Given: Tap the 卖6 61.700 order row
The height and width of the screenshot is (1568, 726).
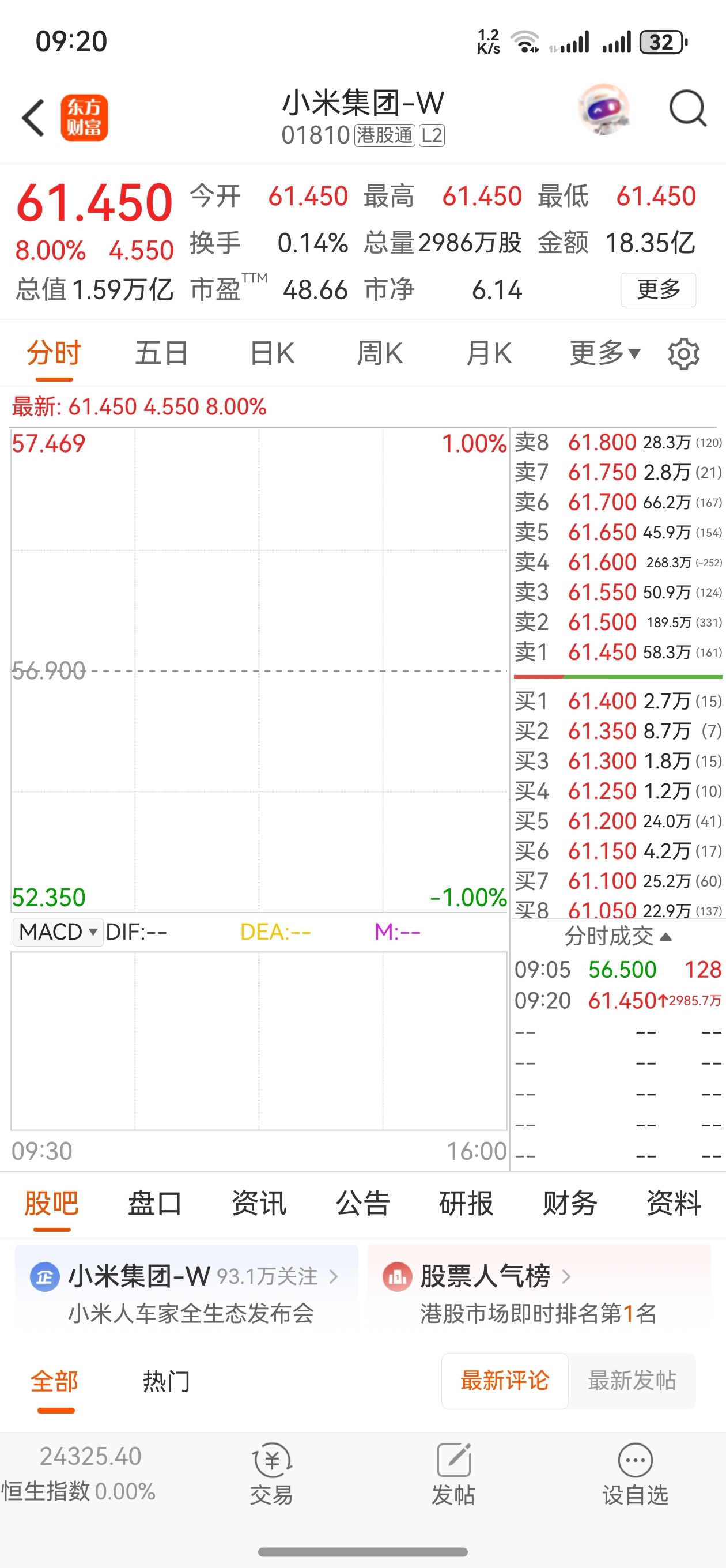Looking at the screenshot, I should coord(618,502).
